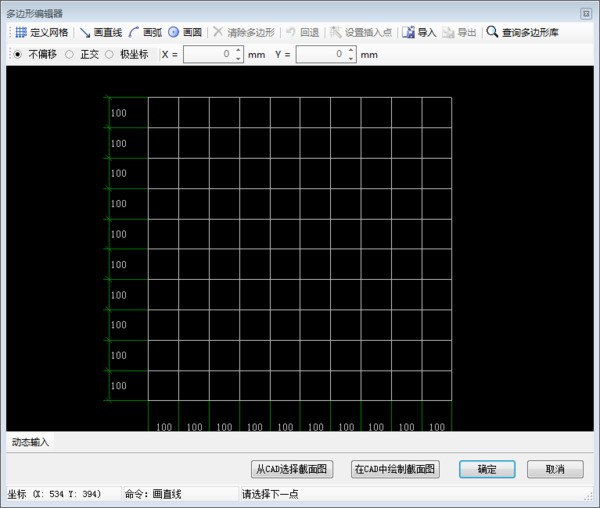Increase X value with up stepper arrow

point(238,50)
